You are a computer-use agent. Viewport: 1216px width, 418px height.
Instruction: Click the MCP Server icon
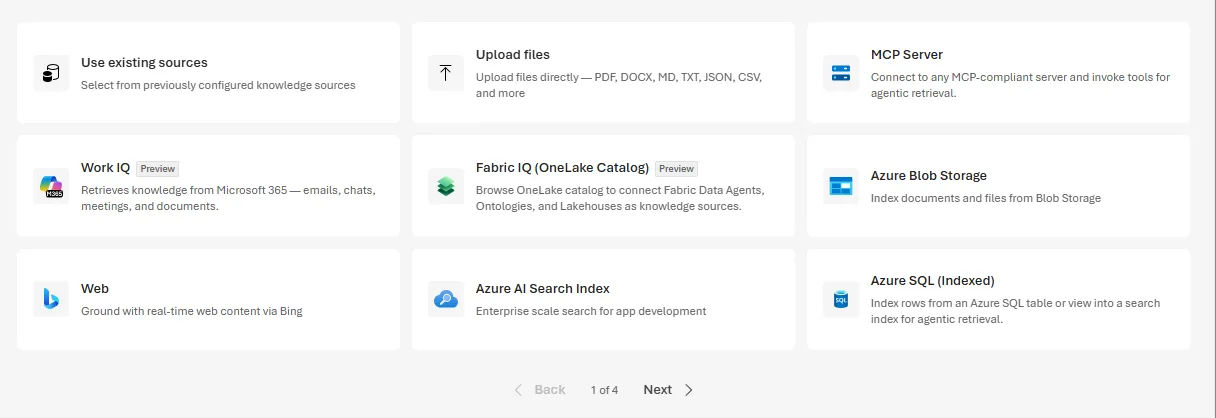click(841, 73)
